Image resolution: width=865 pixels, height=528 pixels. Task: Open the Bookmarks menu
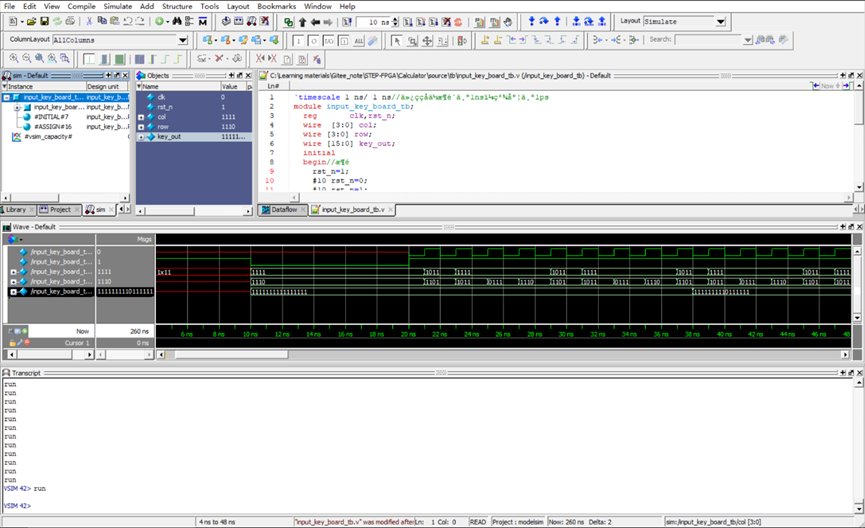tap(276, 6)
